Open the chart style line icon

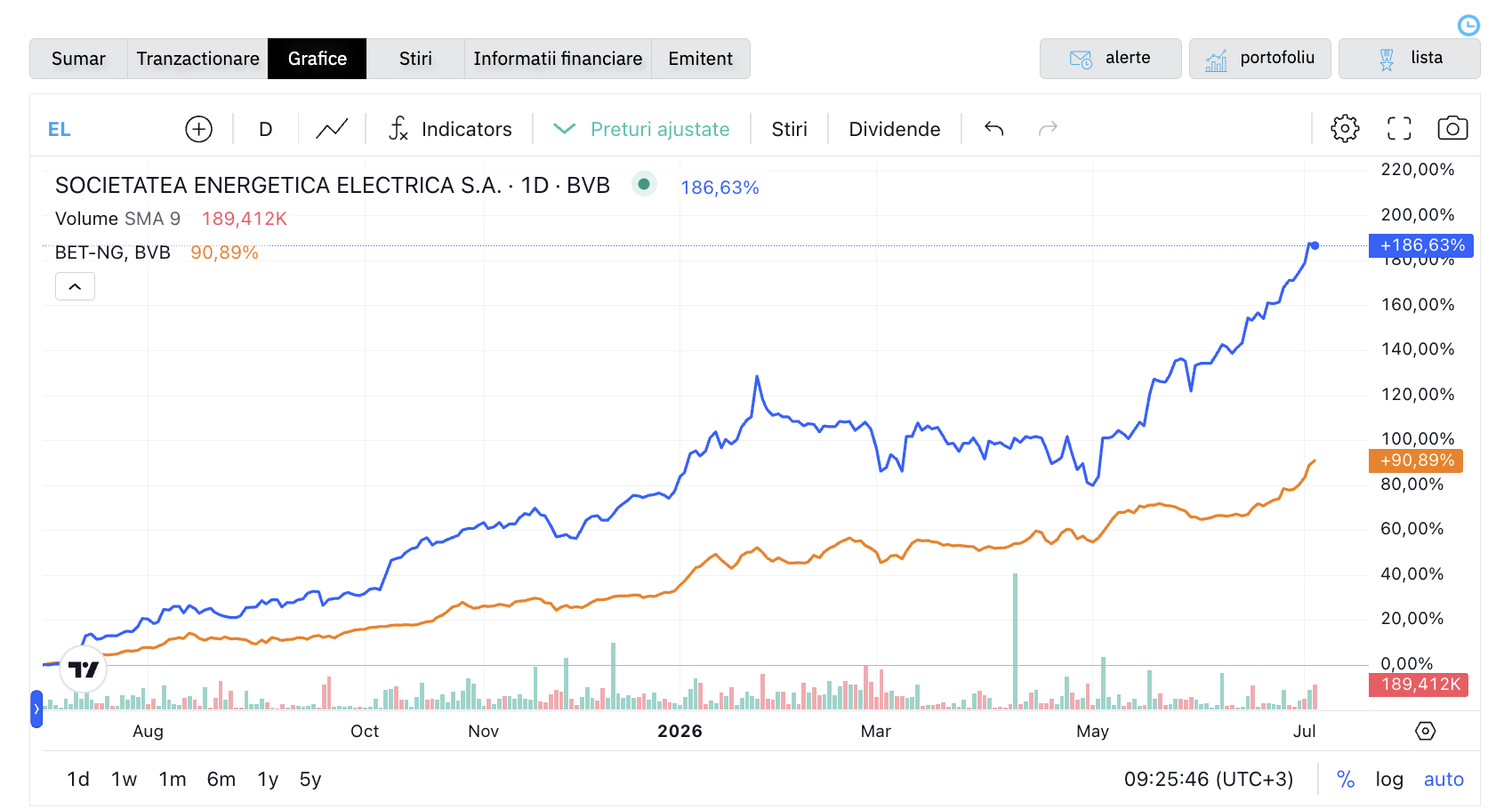pyautogui.click(x=332, y=129)
